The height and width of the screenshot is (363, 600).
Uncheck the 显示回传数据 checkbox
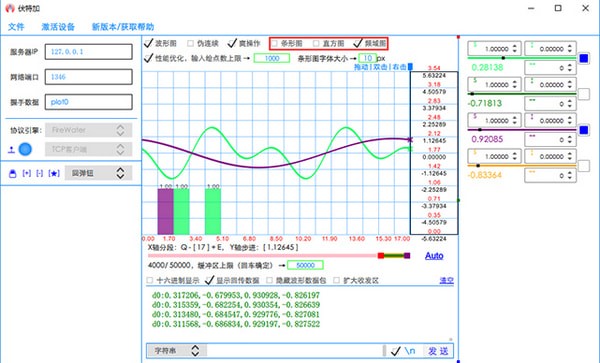click(x=209, y=280)
